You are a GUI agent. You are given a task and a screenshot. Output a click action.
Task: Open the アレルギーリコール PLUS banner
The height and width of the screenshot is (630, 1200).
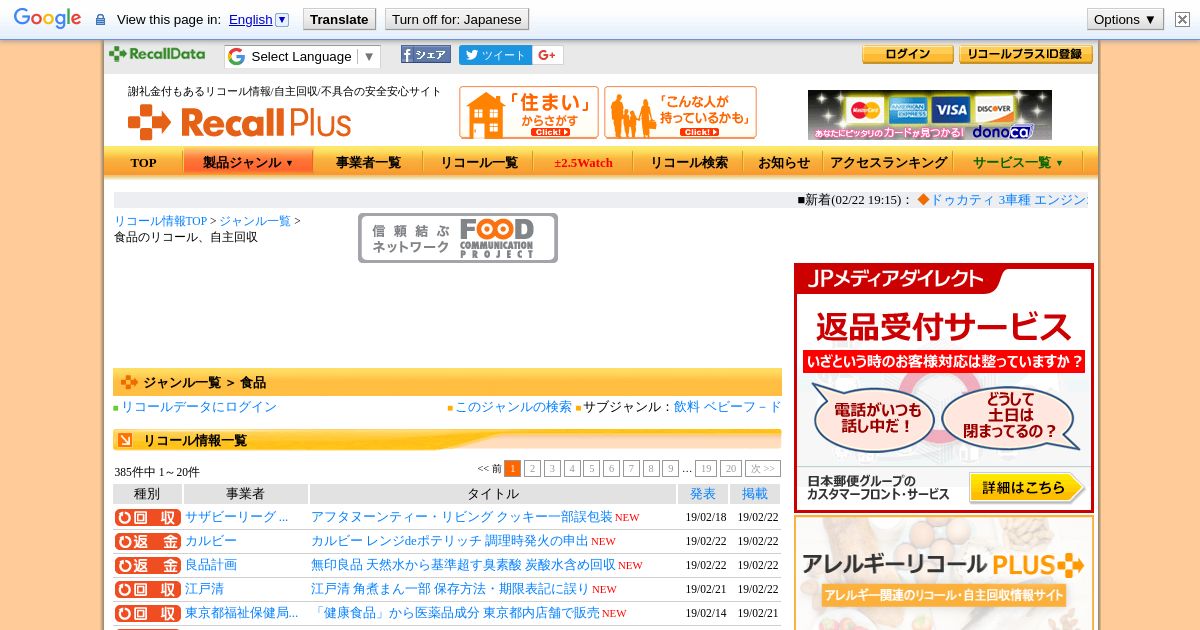(x=943, y=573)
